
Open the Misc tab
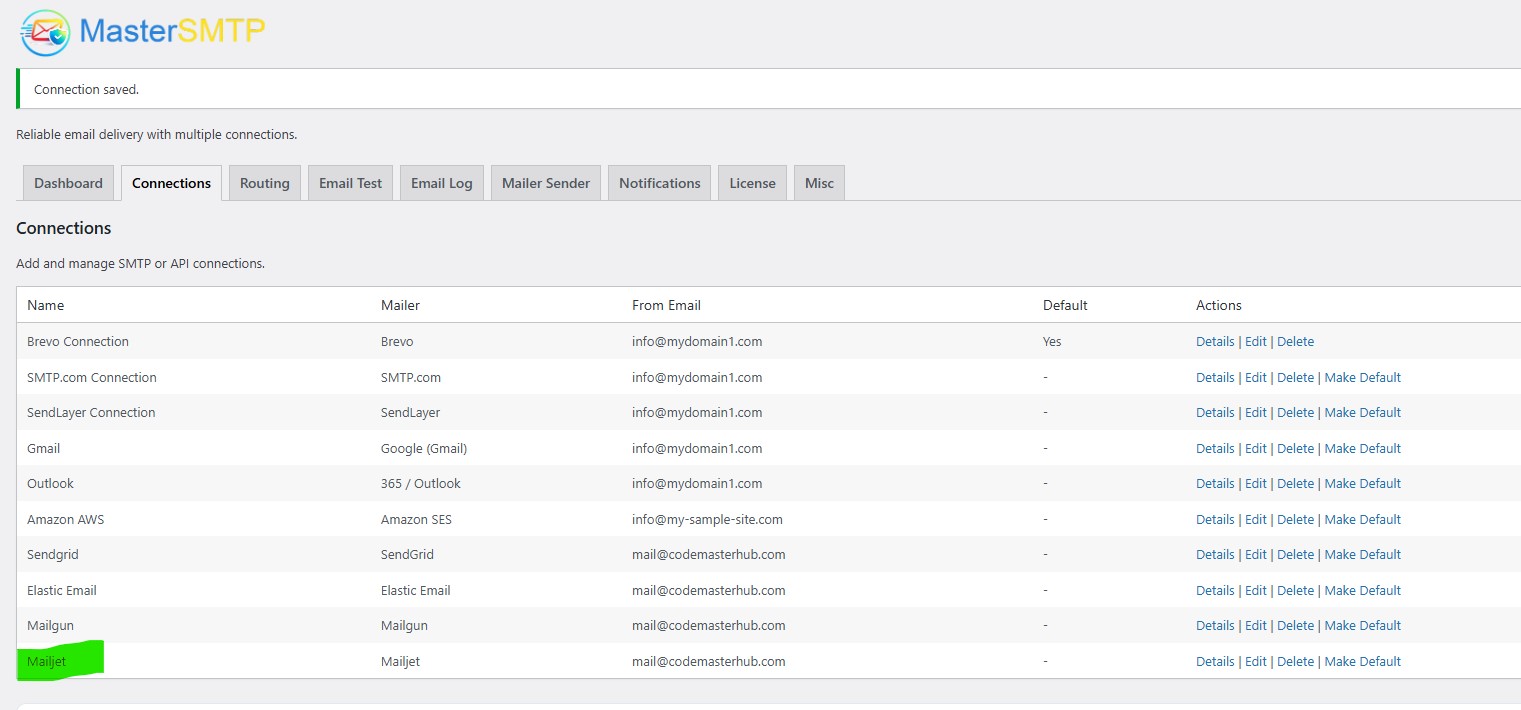click(818, 183)
